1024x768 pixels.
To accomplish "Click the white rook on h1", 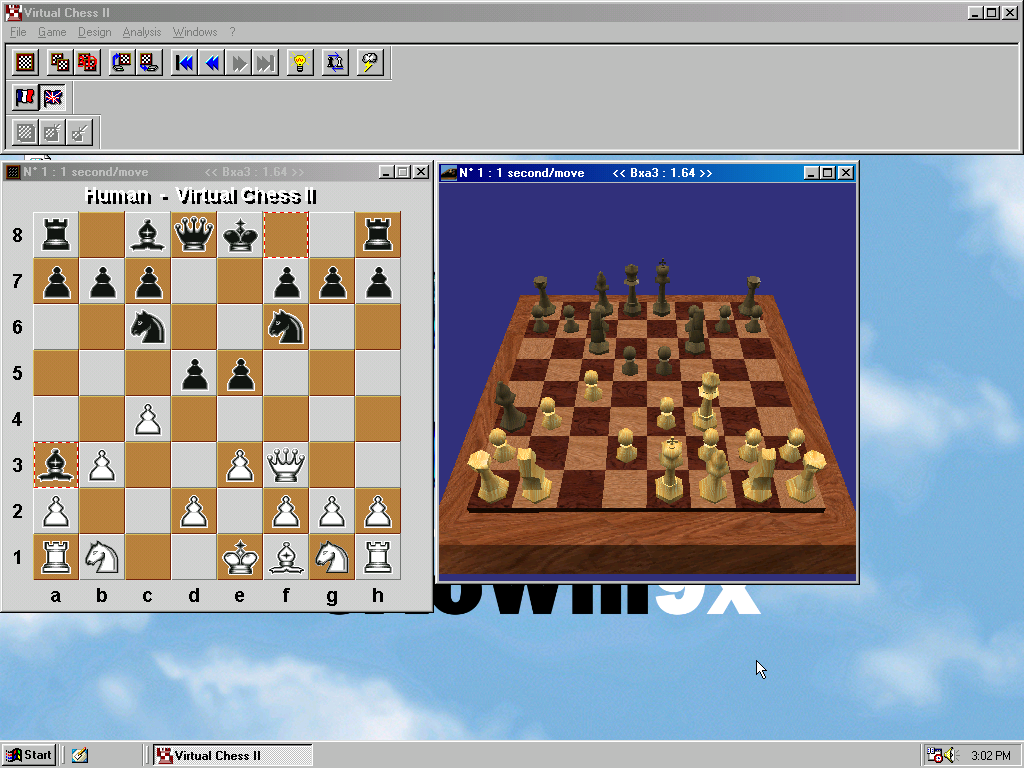I will click(378, 556).
